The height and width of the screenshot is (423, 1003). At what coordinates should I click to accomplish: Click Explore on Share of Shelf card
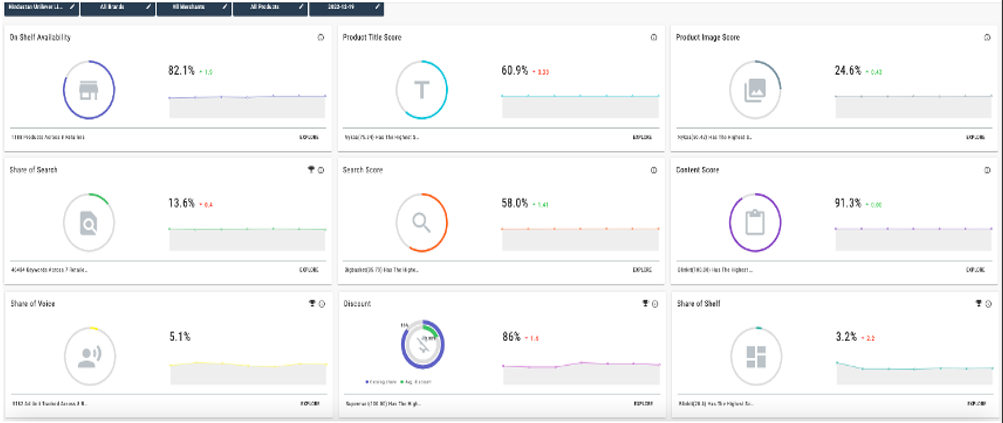pyautogui.click(x=976, y=404)
